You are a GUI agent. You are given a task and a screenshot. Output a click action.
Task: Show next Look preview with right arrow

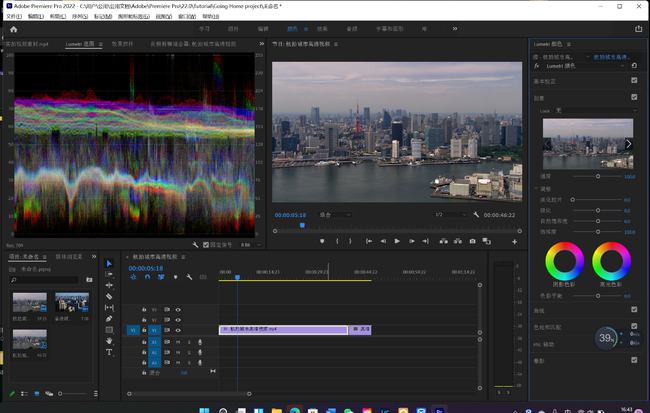click(628, 143)
